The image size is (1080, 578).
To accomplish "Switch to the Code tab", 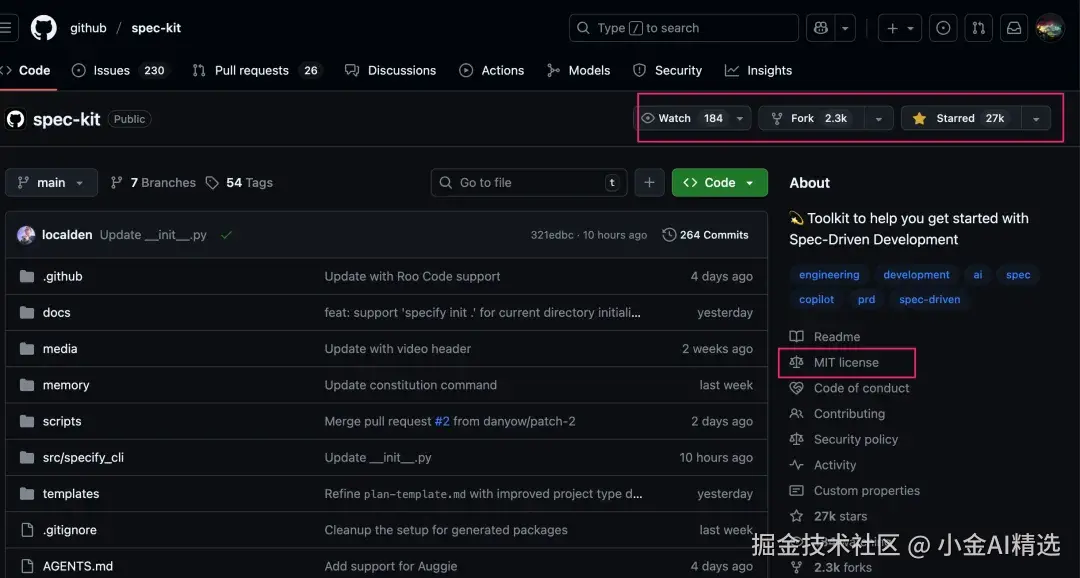I will point(28,70).
